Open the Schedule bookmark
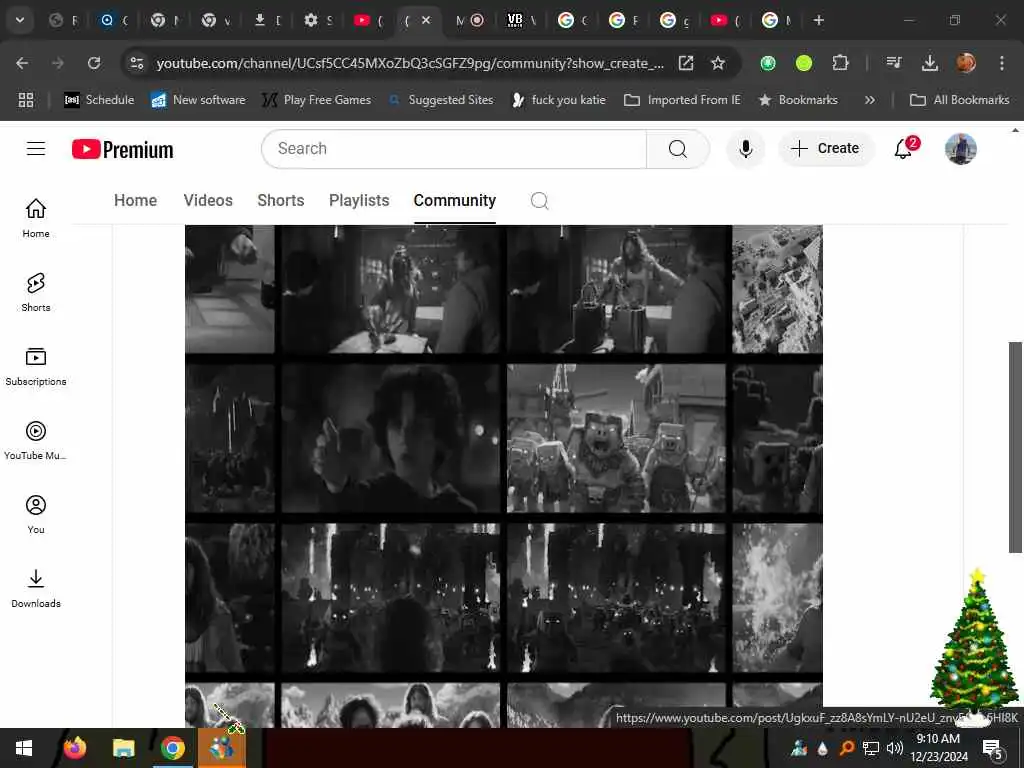 tap(99, 100)
